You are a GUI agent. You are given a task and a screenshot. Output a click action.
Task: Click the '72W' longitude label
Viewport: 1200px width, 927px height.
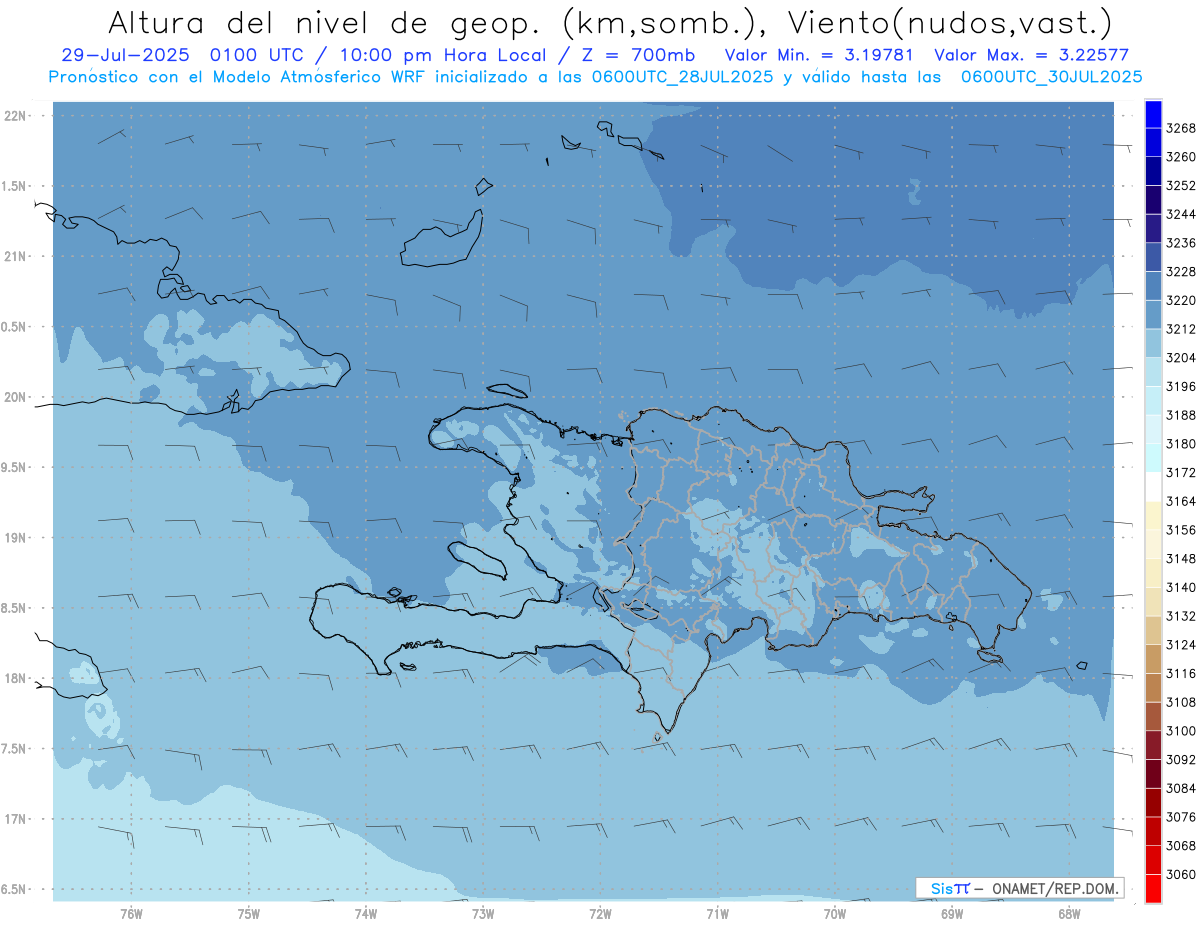pyautogui.click(x=601, y=914)
